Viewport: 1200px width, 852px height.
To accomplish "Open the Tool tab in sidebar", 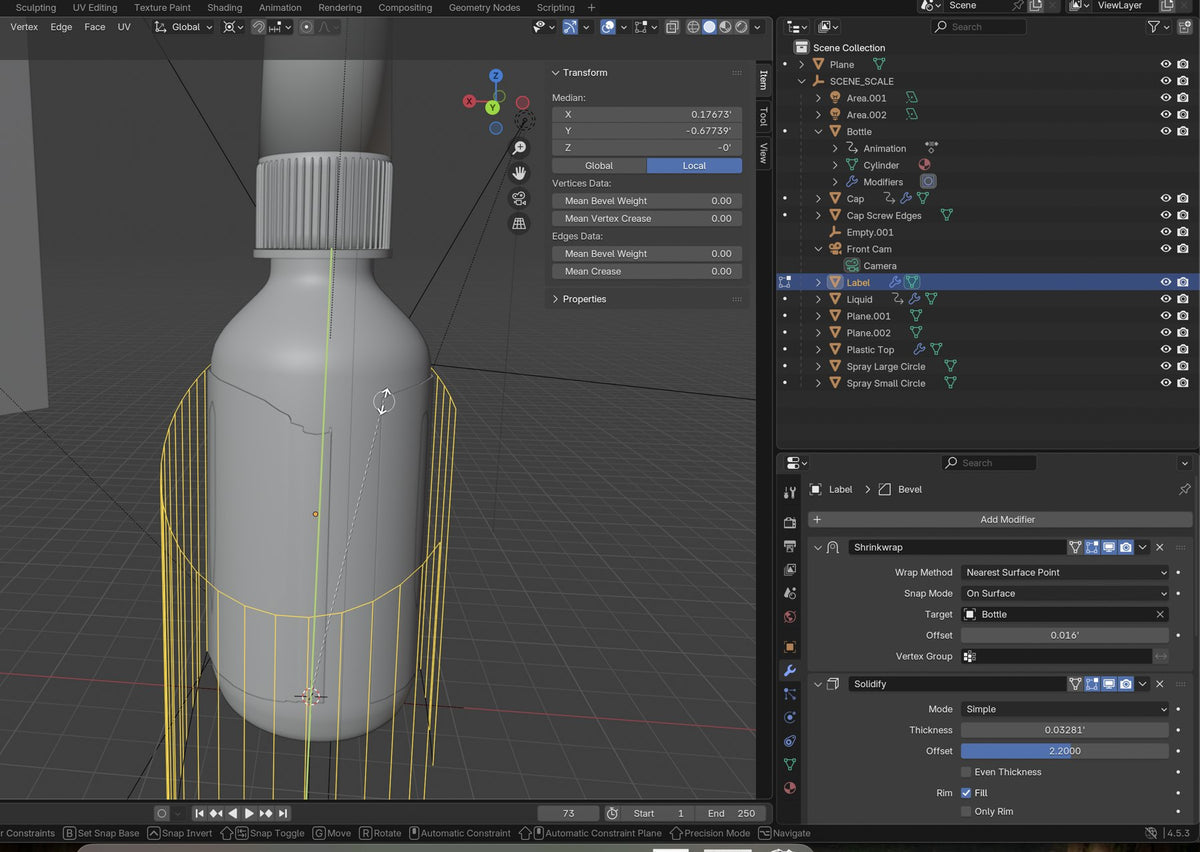I will click(x=764, y=116).
